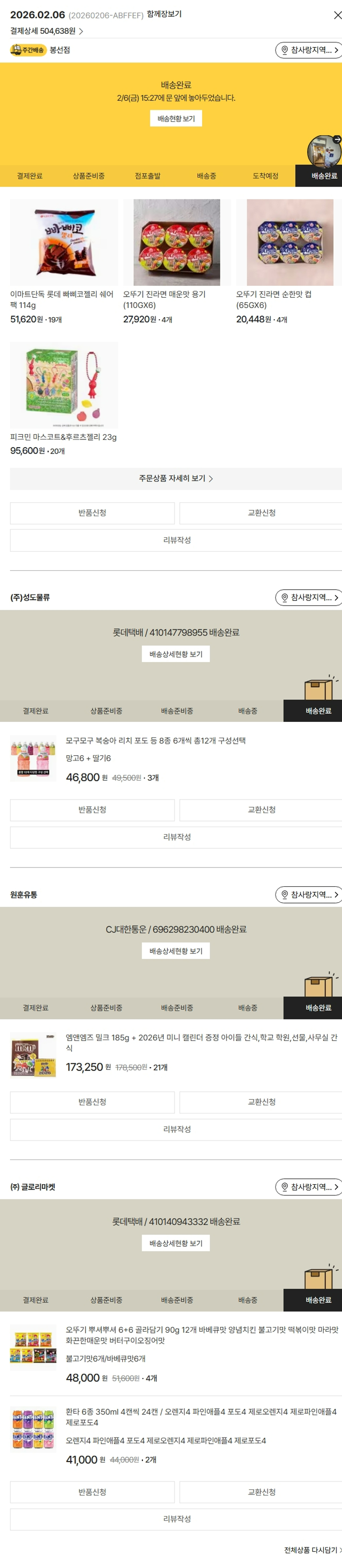Click 배송현황 보기 button
The width and height of the screenshot is (342, 1568).
coord(176,119)
